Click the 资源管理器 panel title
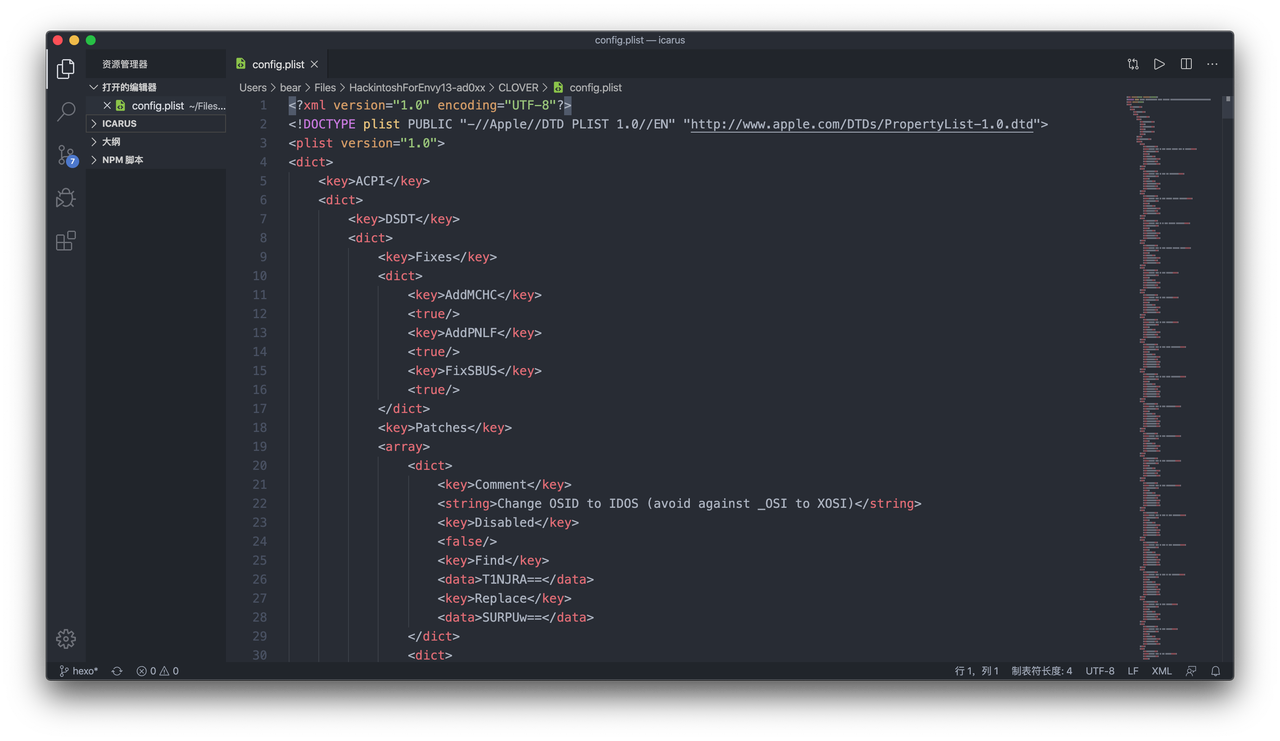Screen dimensions: 1280x741 (125, 64)
